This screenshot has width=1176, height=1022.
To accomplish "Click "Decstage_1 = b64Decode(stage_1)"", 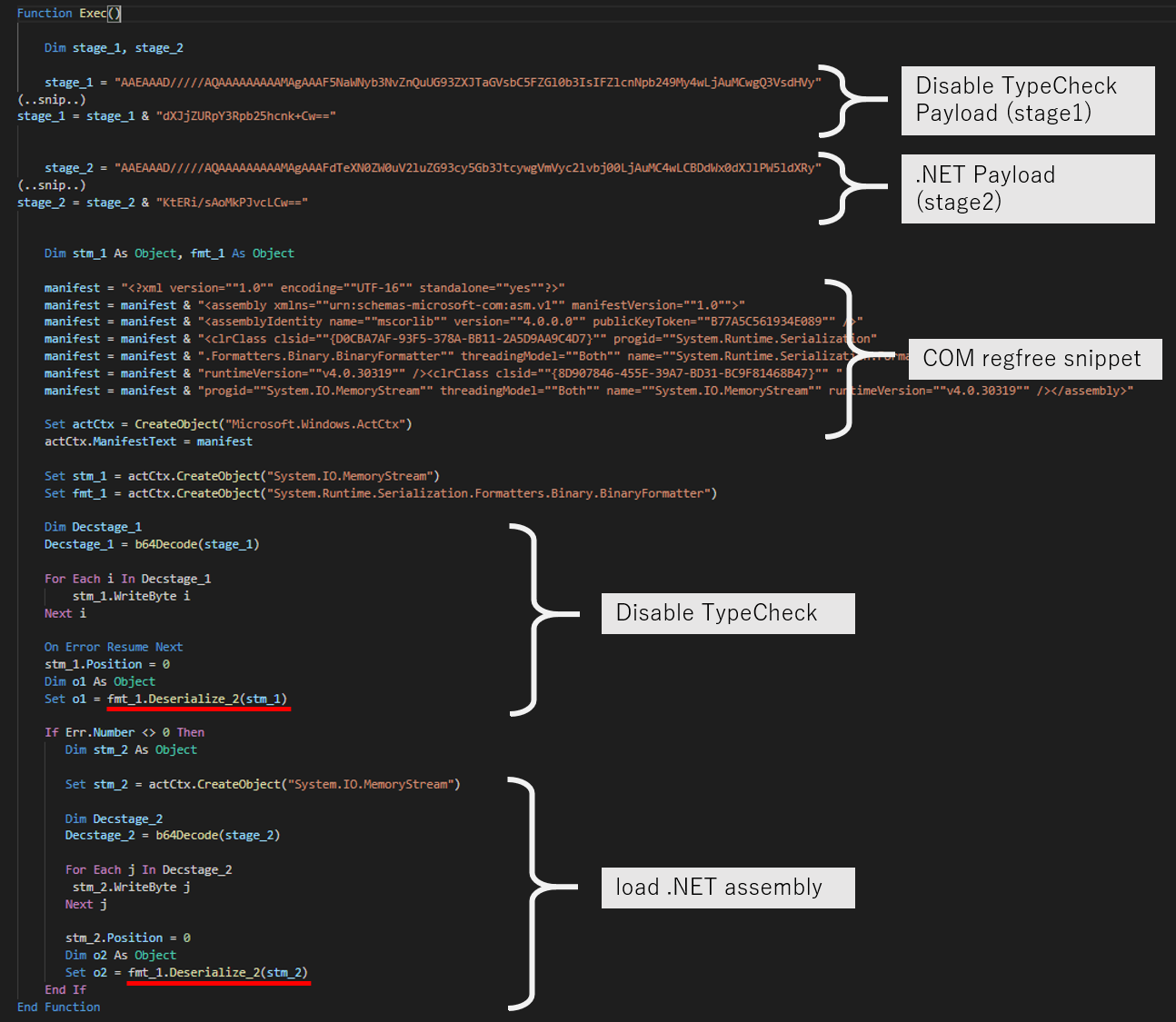I will (x=152, y=544).
